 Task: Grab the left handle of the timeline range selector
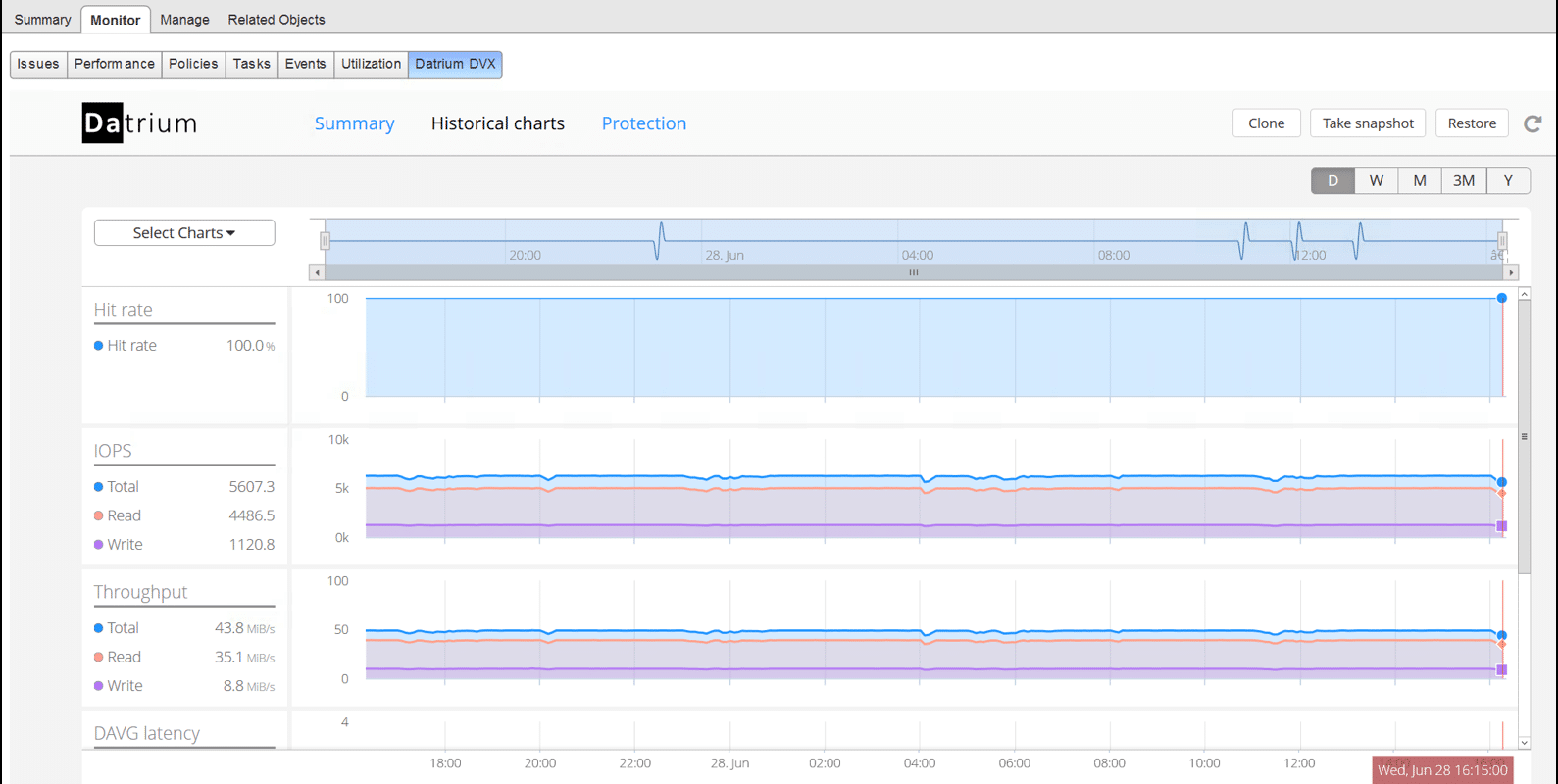pyautogui.click(x=325, y=240)
